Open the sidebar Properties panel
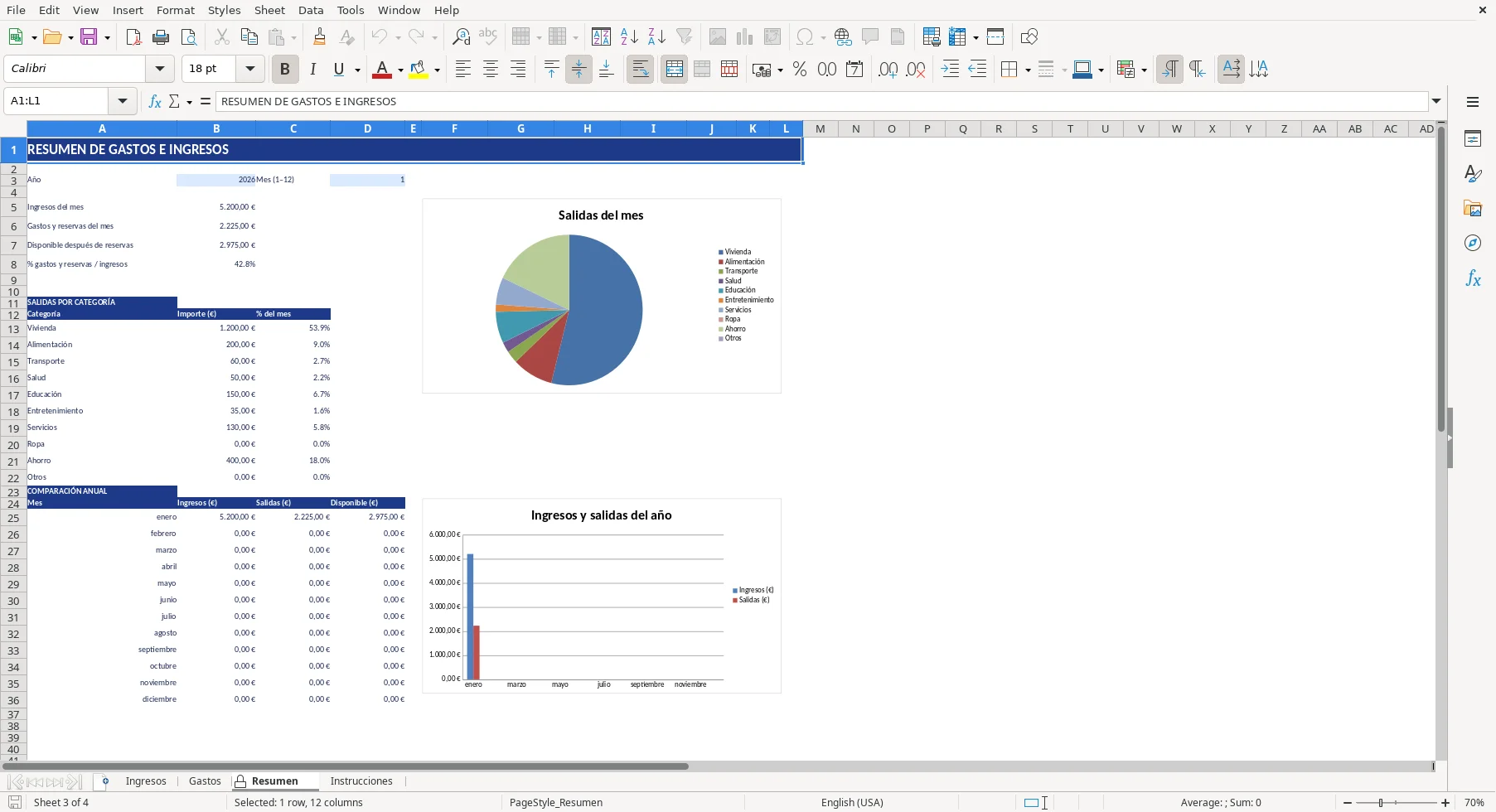This screenshot has width=1496, height=812. point(1473,138)
